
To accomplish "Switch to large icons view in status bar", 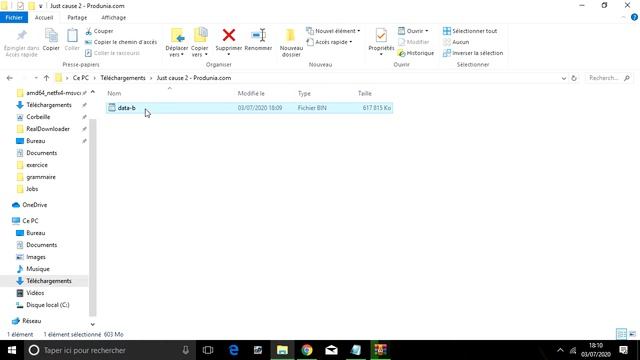I will [632, 334].
